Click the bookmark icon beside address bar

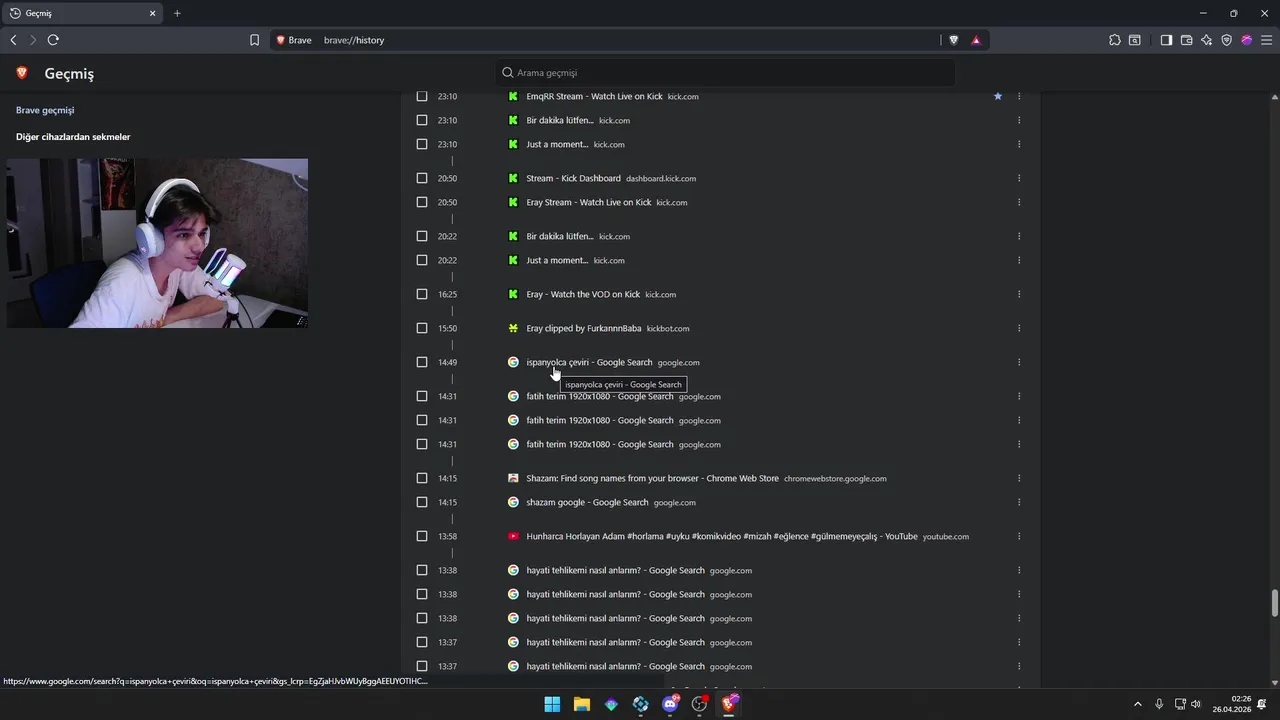(x=254, y=40)
